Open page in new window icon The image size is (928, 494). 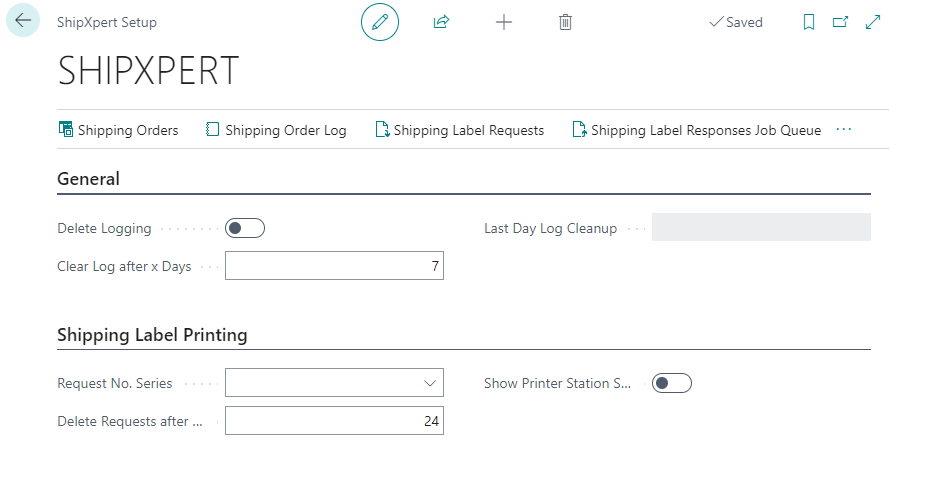pos(840,22)
